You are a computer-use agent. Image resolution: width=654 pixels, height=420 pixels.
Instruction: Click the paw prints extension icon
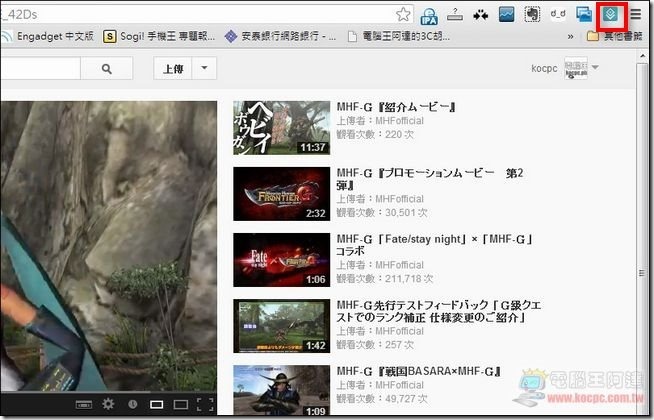point(481,15)
